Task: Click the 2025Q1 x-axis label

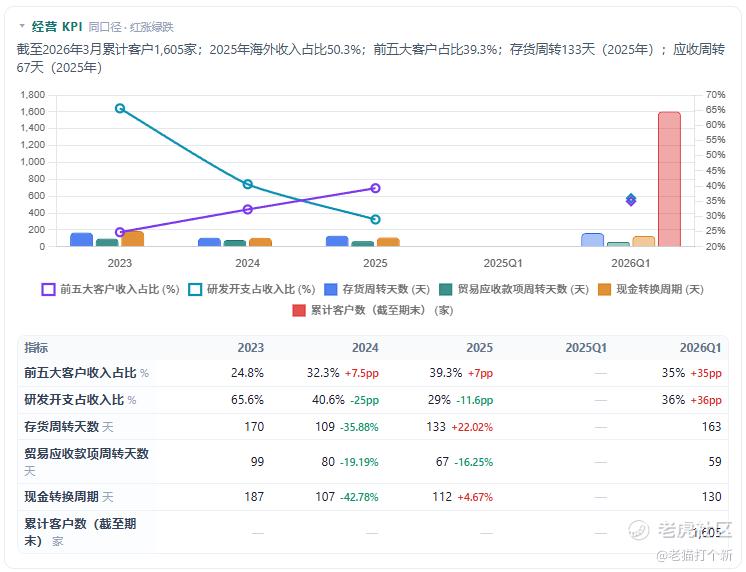Action: point(503,263)
